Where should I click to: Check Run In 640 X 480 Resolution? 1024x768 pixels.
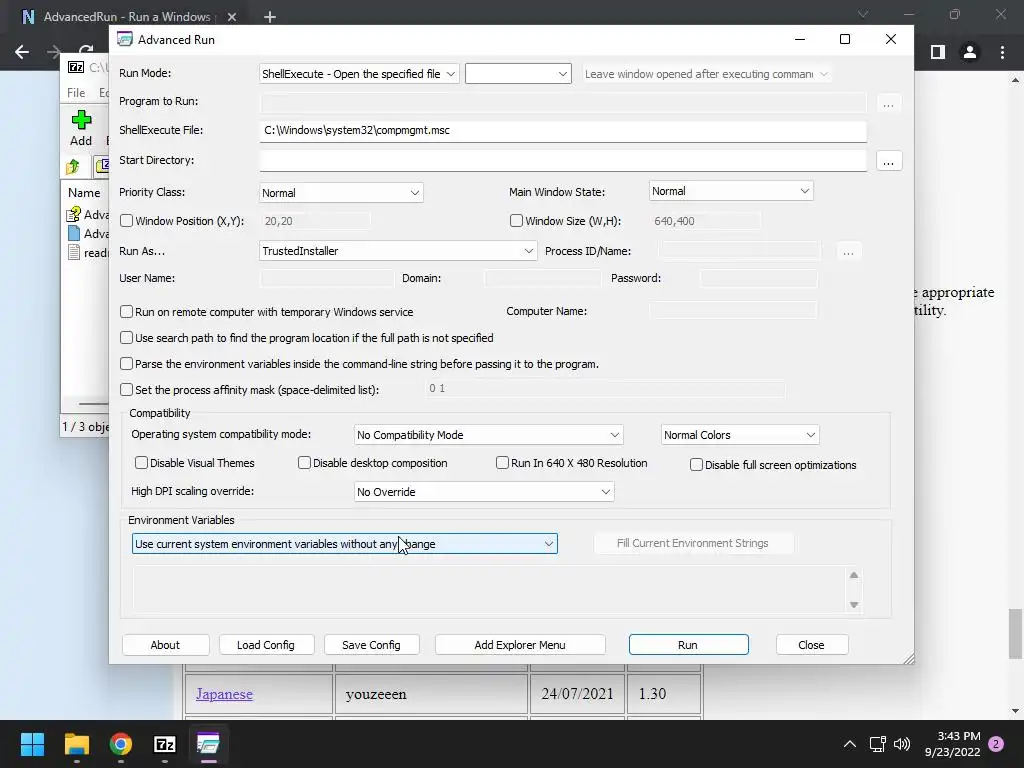pos(502,462)
